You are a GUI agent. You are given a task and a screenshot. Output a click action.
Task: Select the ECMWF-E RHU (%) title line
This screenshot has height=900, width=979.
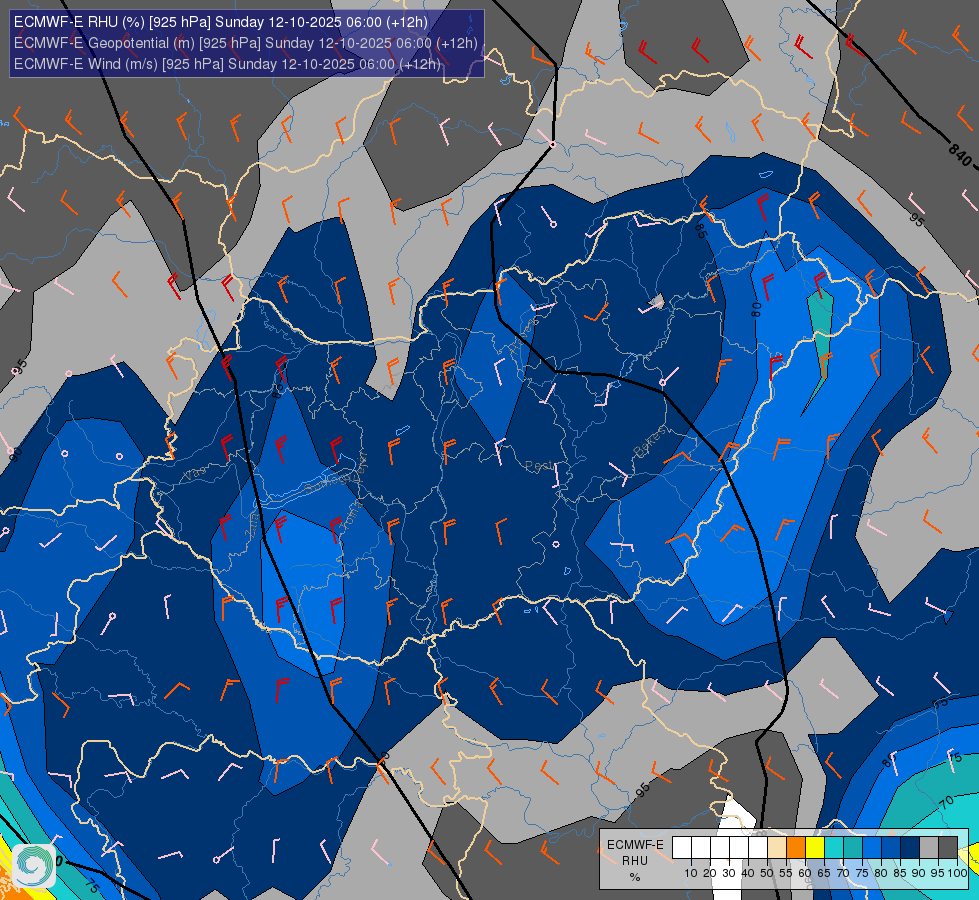[221, 22]
